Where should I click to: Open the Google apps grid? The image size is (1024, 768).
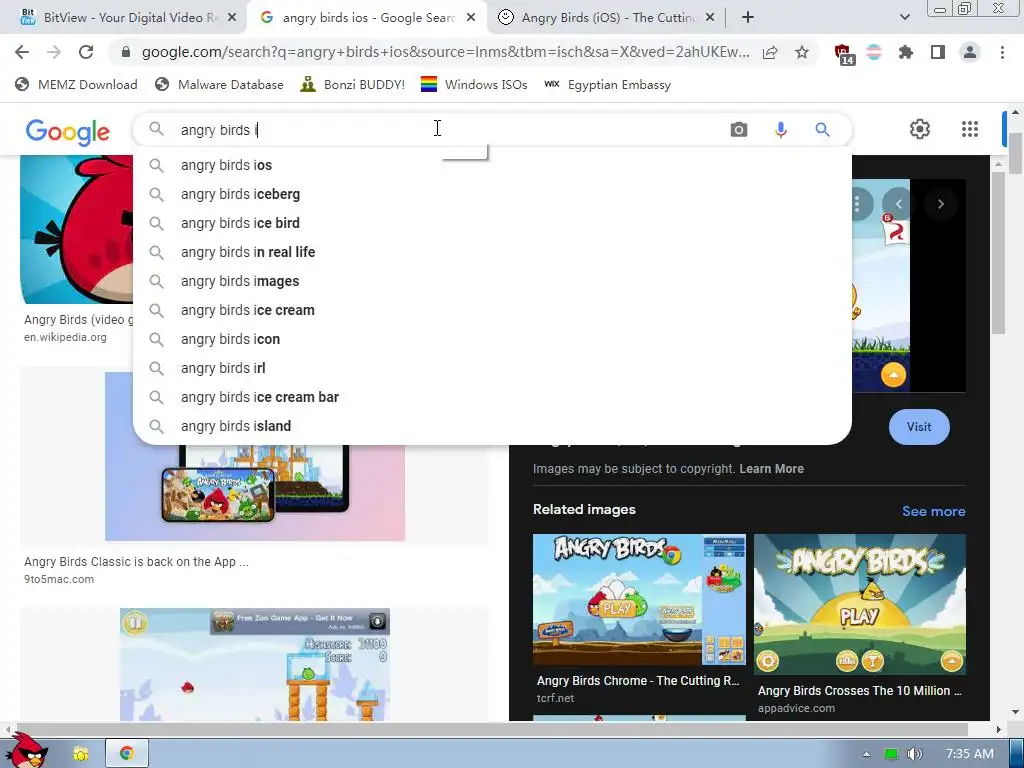pos(970,129)
